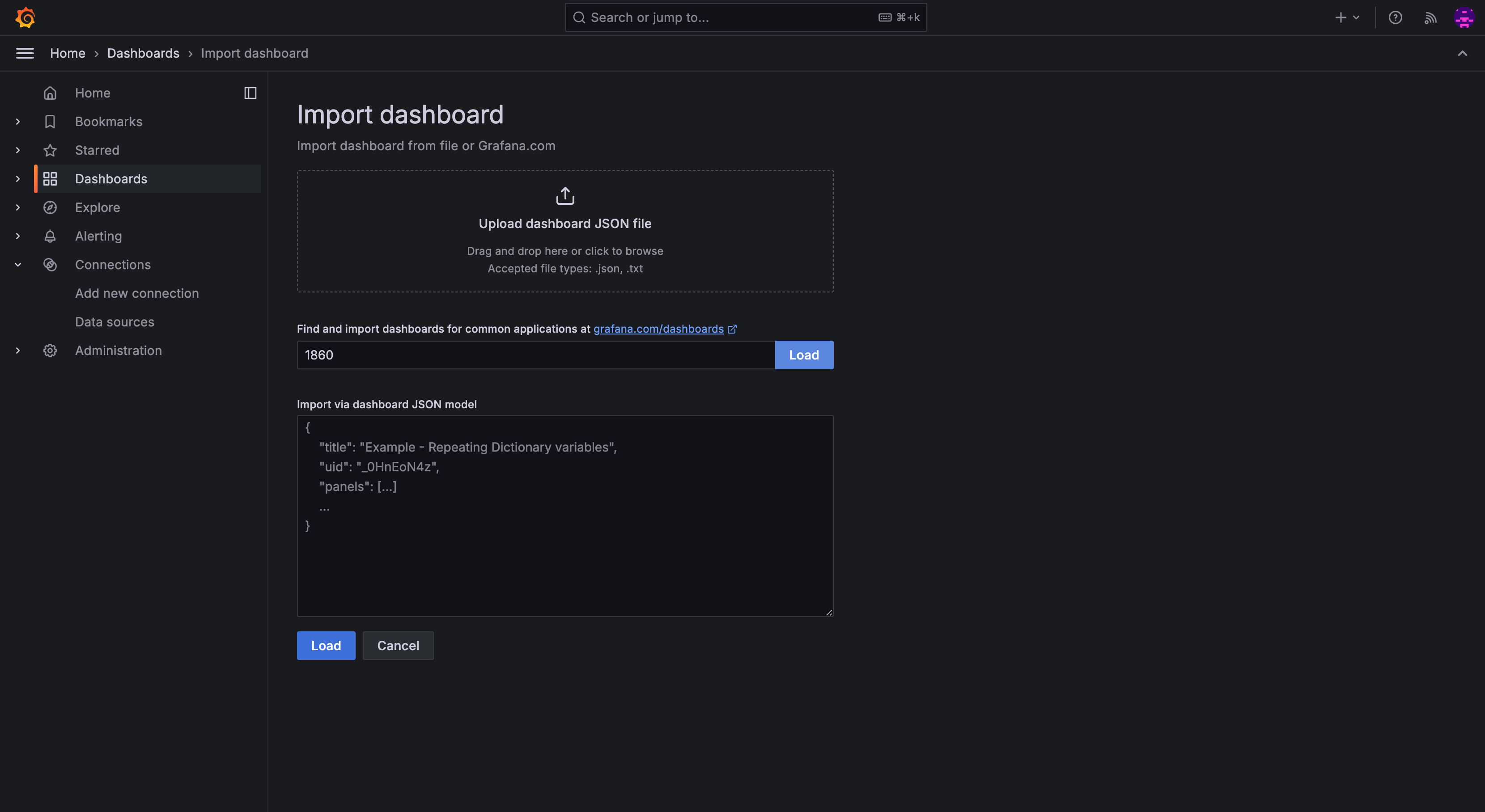1485x812 pixels.
Task: Expand the Bookmarks section
Action: [18, 122]
